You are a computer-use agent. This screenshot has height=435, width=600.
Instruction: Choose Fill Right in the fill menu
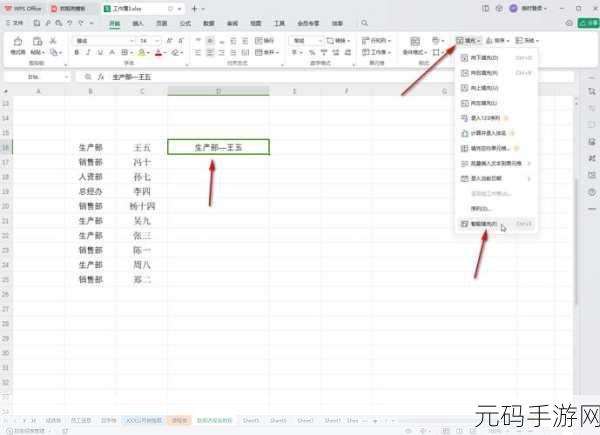tap(496, 73)
